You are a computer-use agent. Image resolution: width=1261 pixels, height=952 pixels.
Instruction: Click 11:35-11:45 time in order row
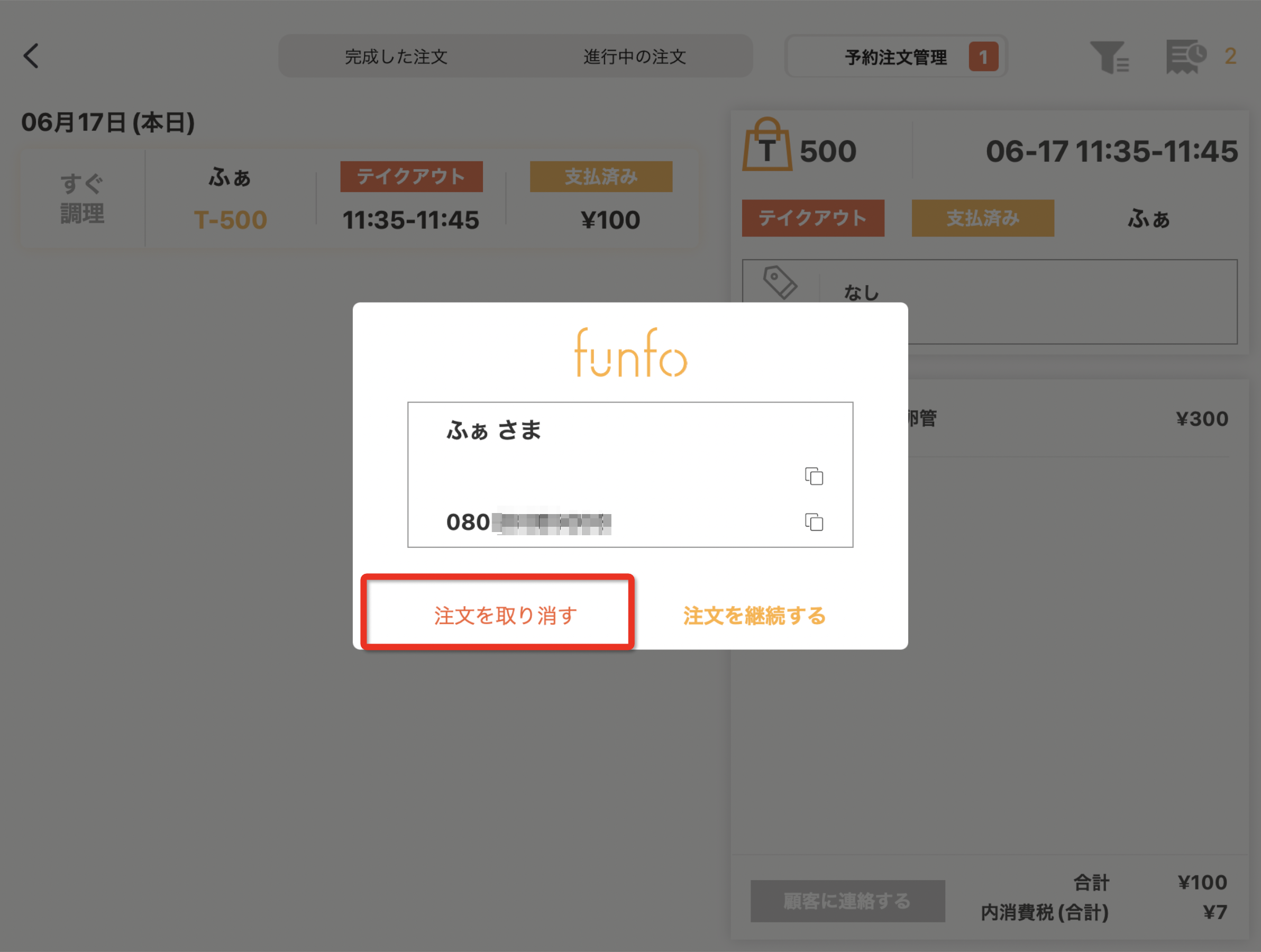tap(410, 220)
